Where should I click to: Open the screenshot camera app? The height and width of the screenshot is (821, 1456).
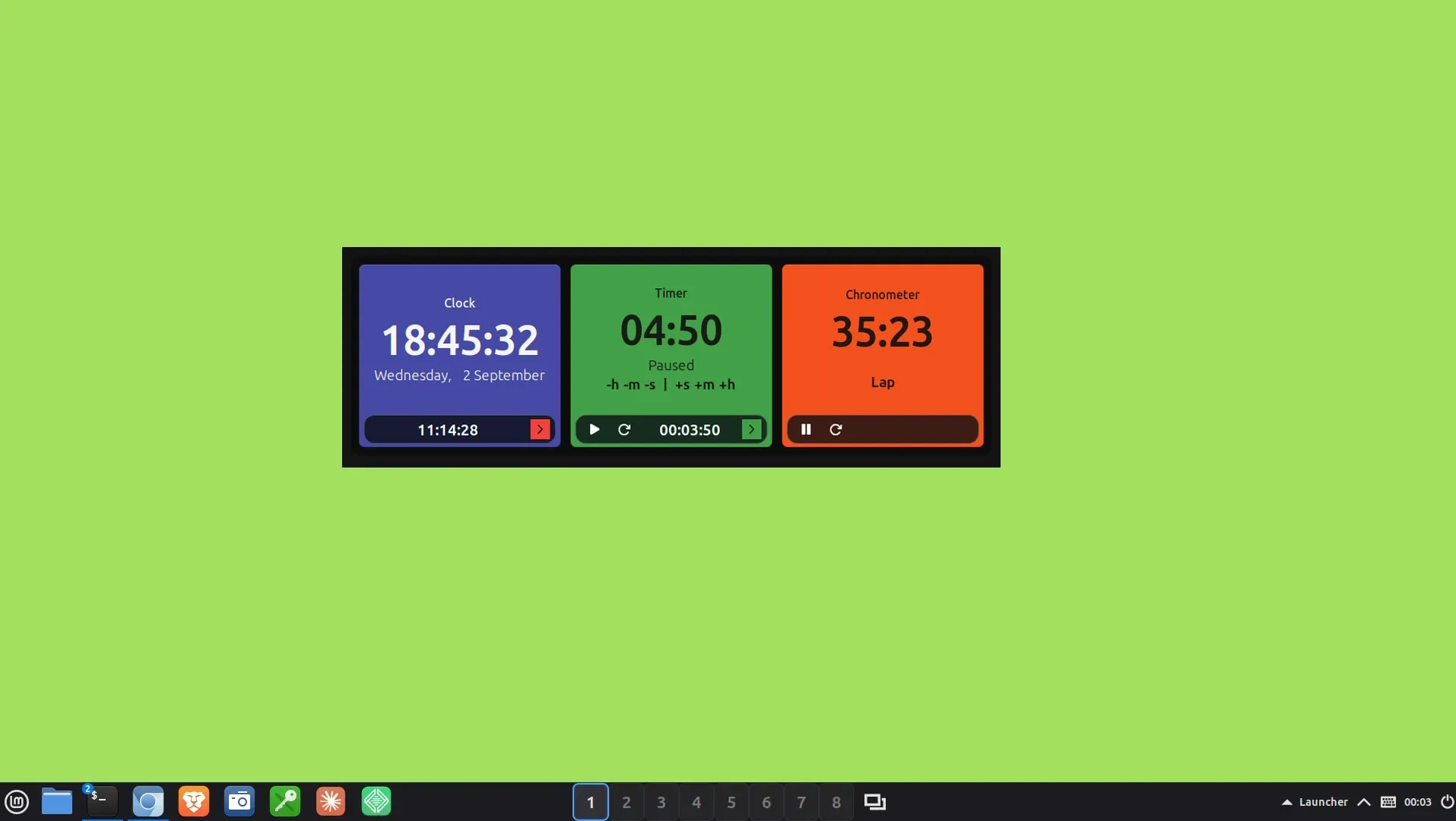239,802
